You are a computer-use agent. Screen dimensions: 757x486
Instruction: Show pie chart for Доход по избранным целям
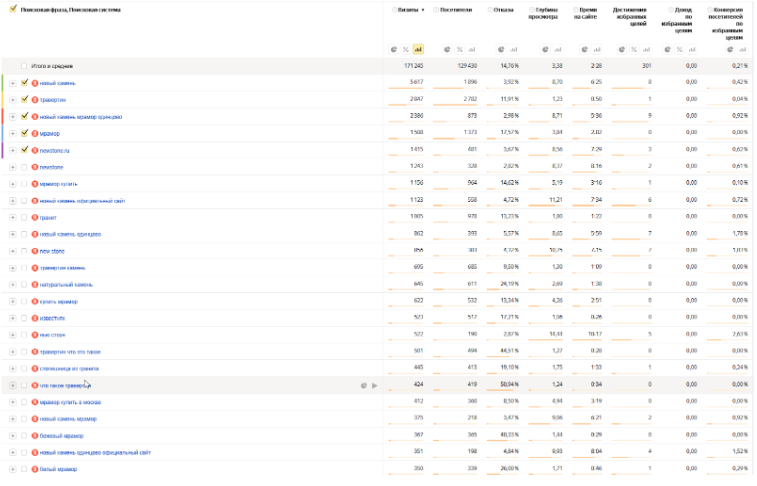point(667,49)
